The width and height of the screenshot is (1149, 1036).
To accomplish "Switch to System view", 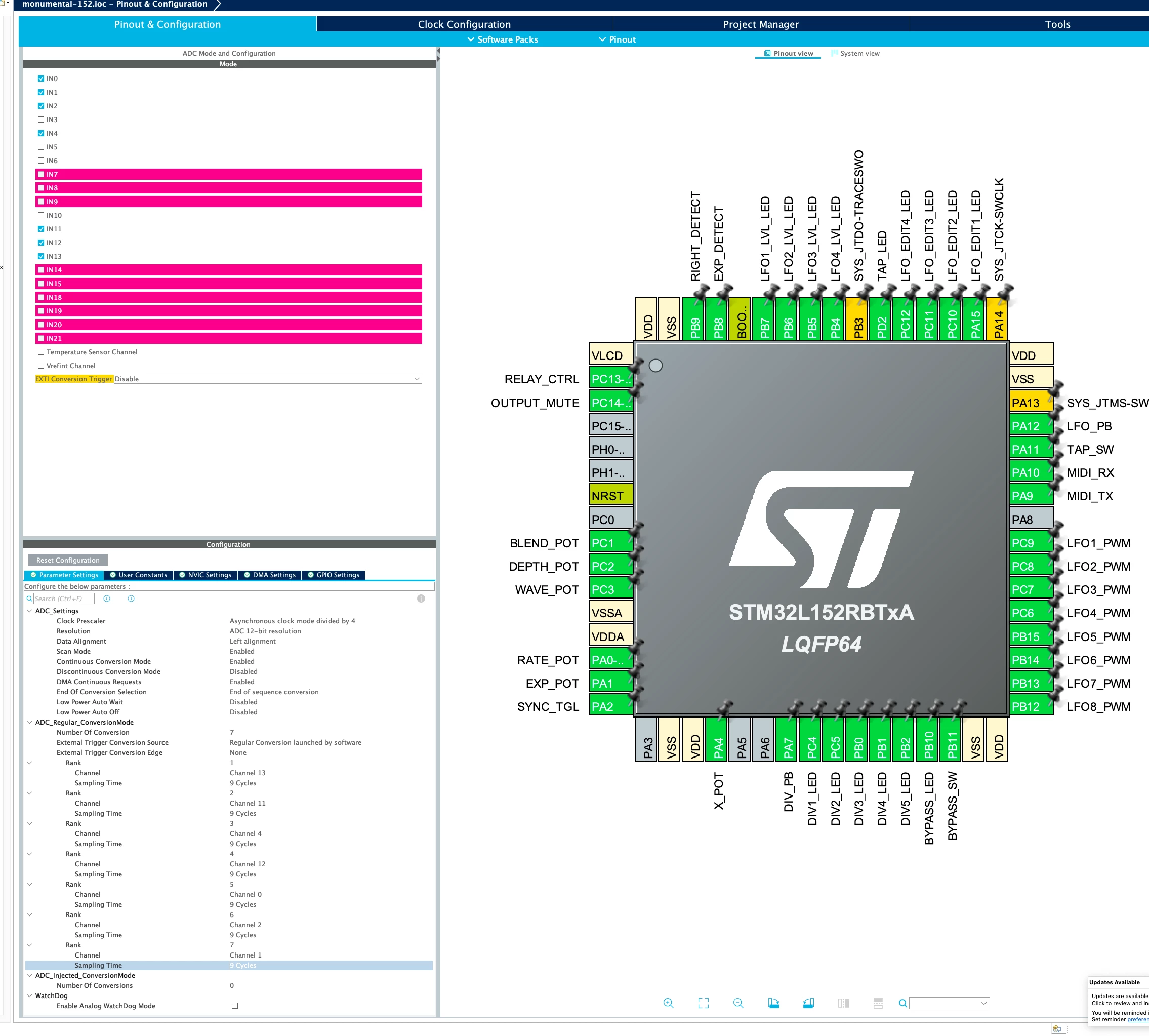I will (x=855, y=54).
